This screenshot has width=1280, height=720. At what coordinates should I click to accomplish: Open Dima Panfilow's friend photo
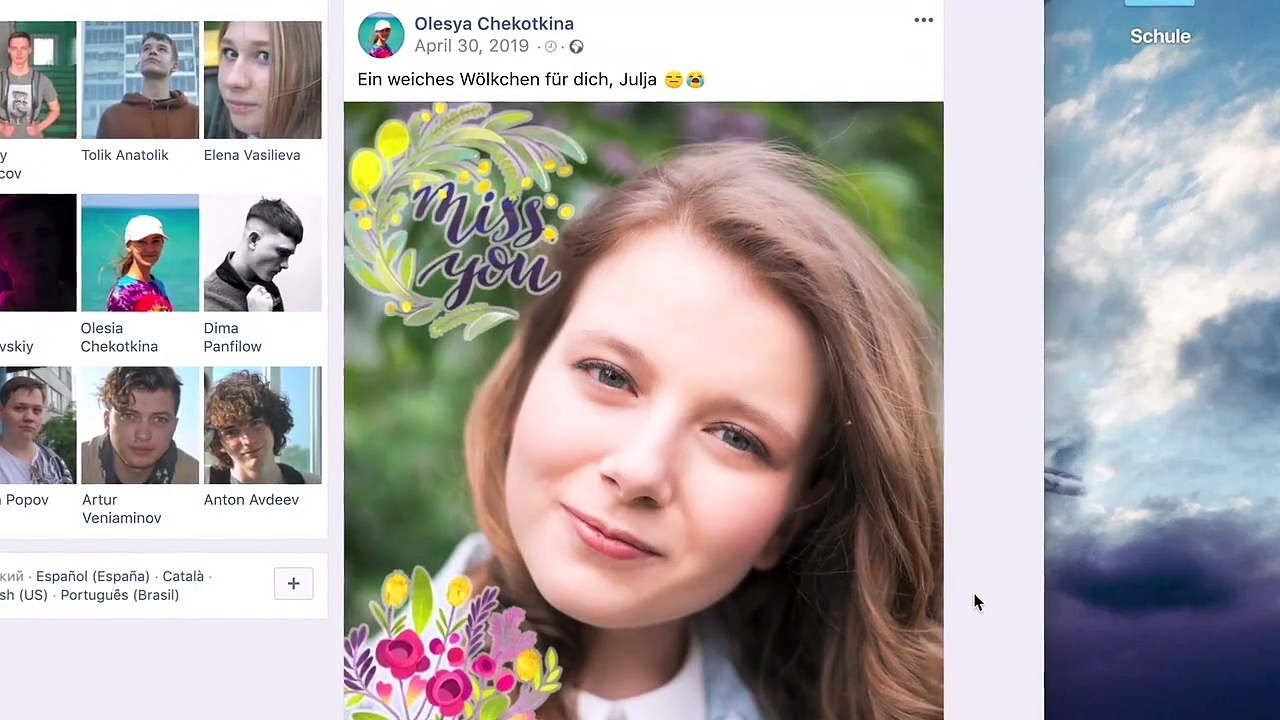[x=262, y=253]
